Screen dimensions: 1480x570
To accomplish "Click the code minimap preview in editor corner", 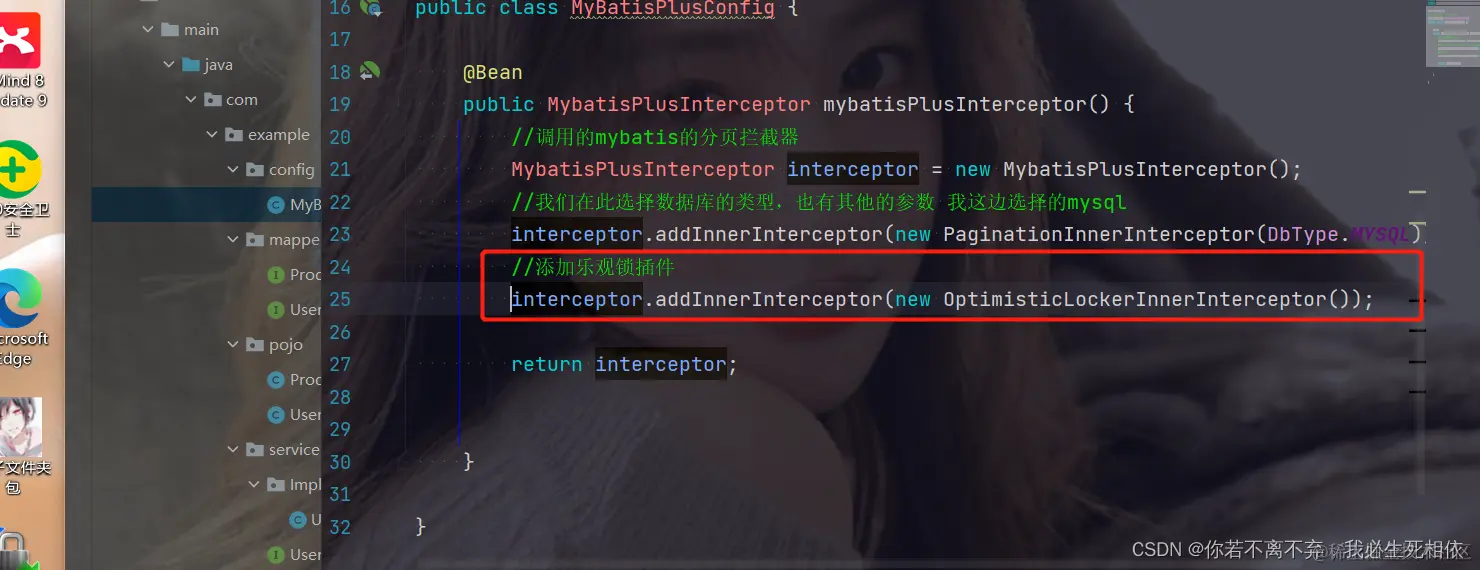I will pos(1452,33).
